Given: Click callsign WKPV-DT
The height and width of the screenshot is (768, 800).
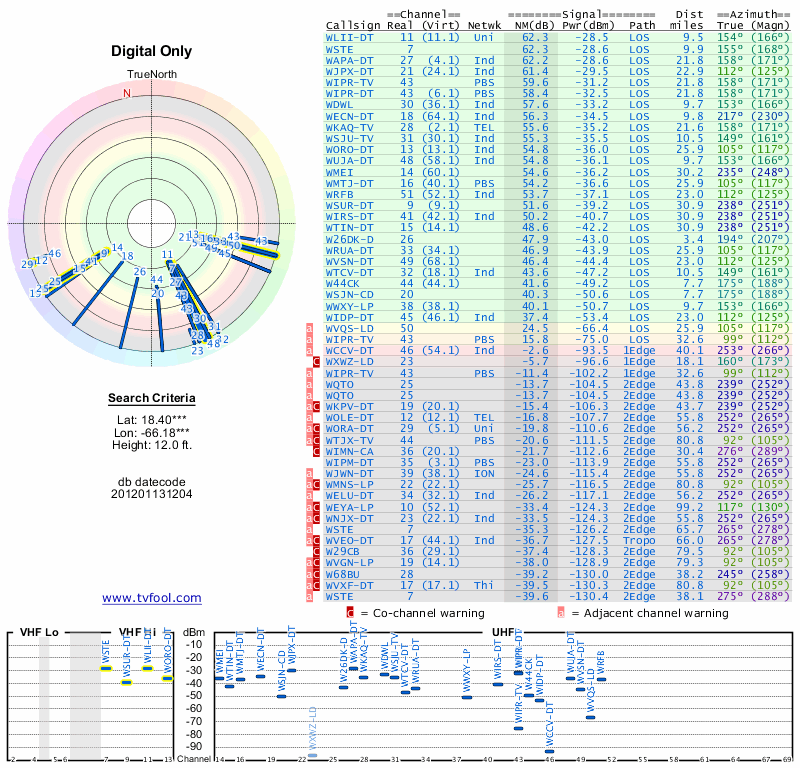Looking at the screenshot, I should [x=349, y=406].
